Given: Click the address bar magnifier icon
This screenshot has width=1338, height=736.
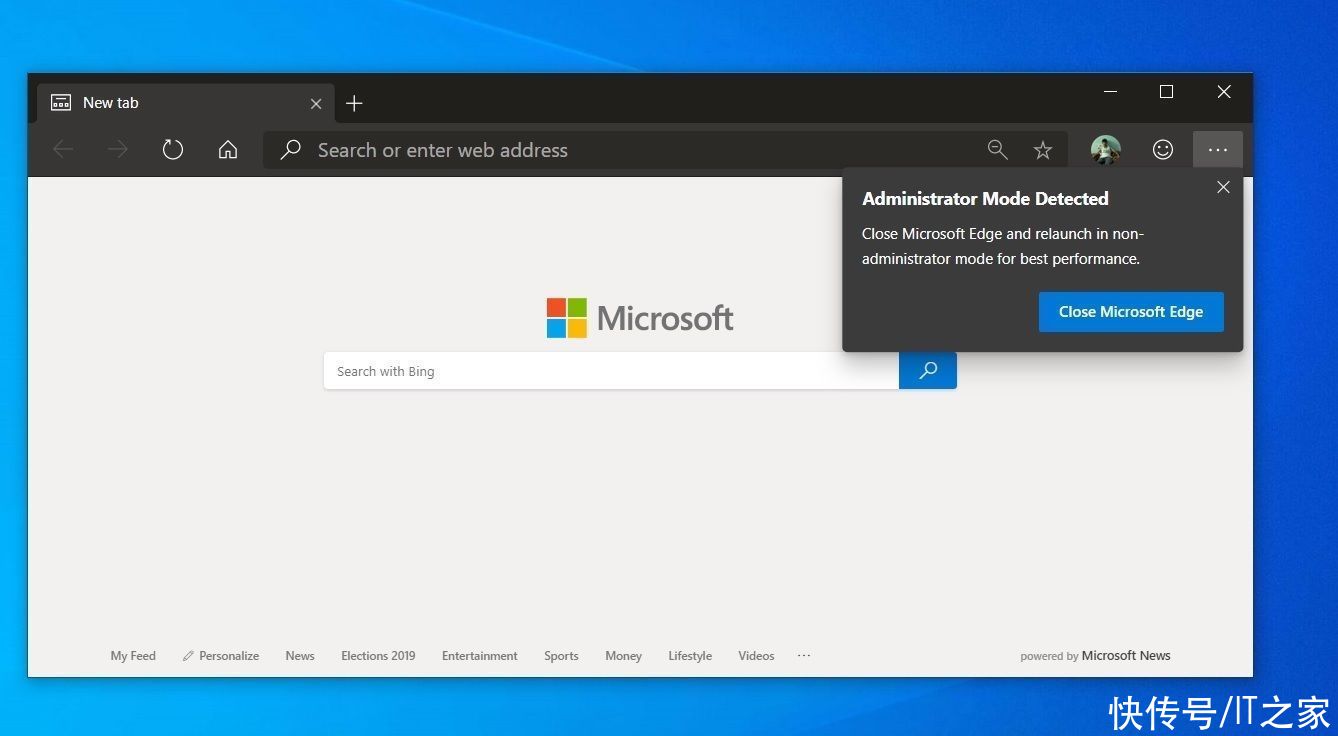Looking at the screenshot, I should tap(291, 150).
